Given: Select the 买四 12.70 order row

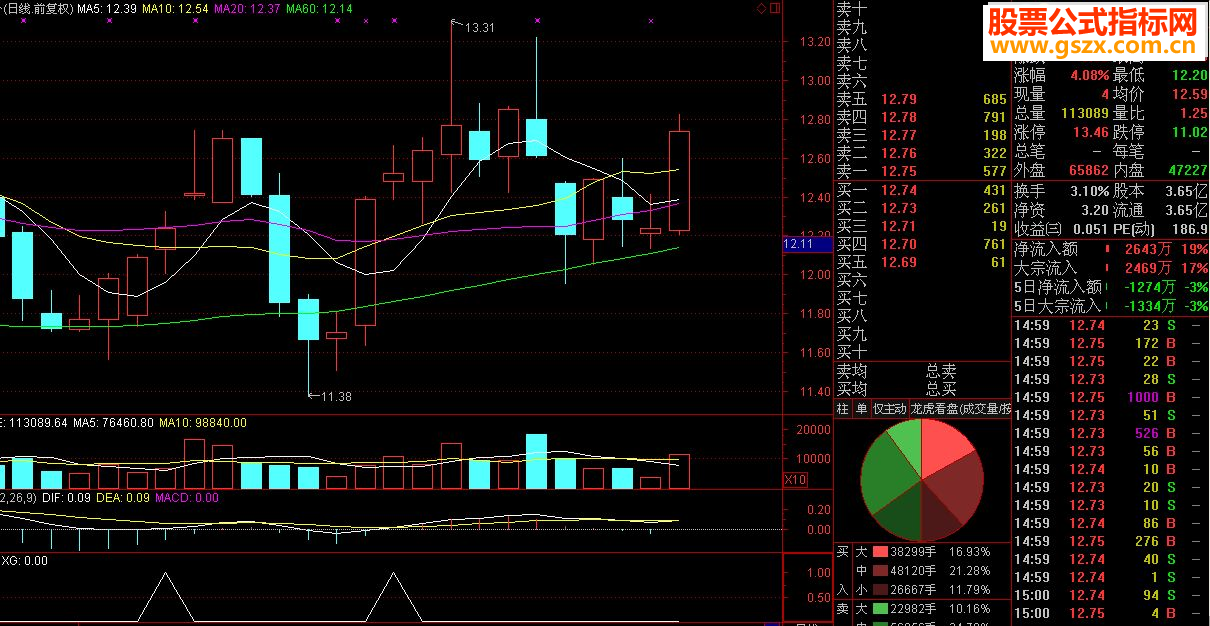Looking at the screenshot, I should (922, 244).
